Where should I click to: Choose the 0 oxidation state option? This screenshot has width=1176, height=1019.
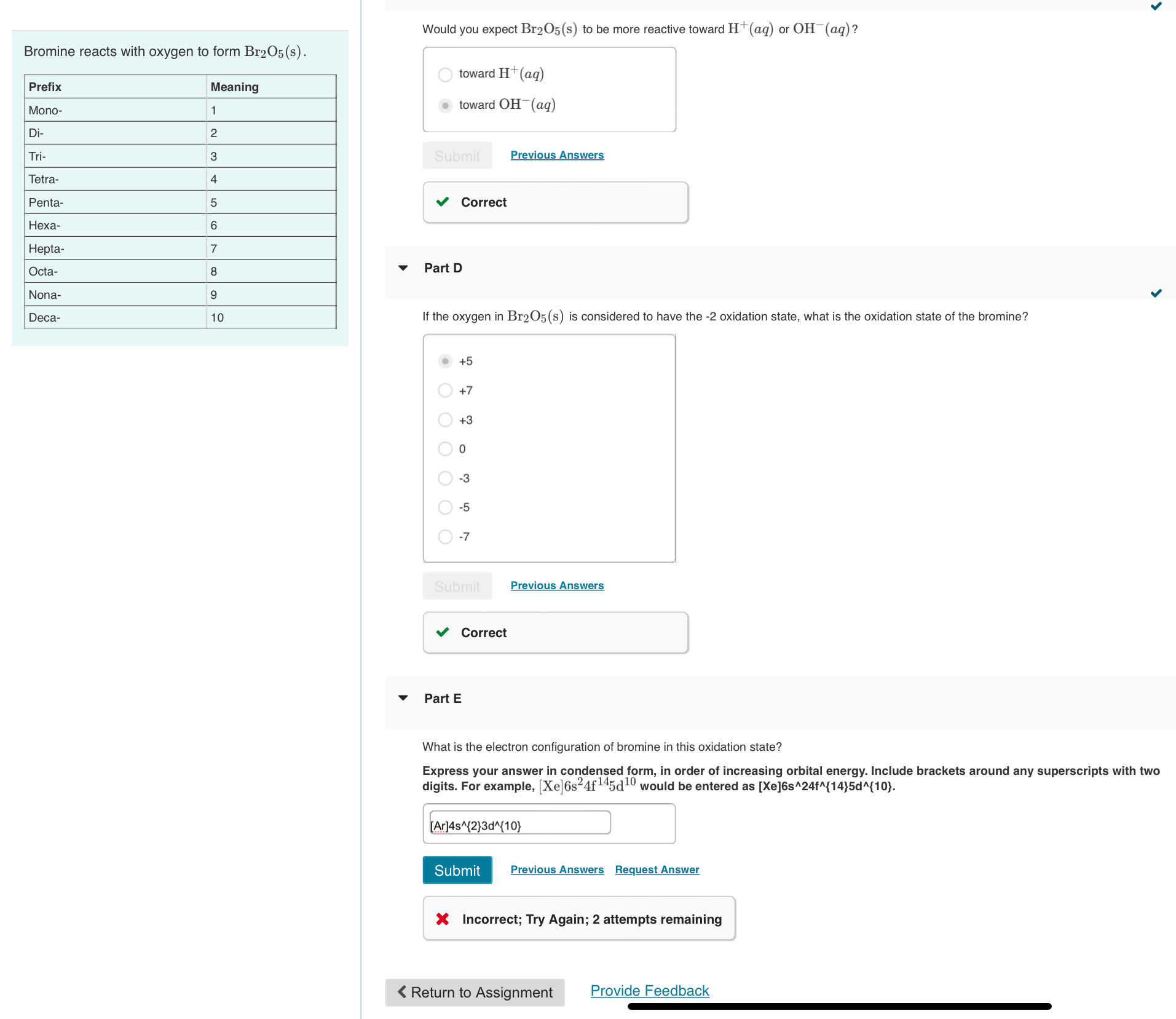(x=445, y=449)
